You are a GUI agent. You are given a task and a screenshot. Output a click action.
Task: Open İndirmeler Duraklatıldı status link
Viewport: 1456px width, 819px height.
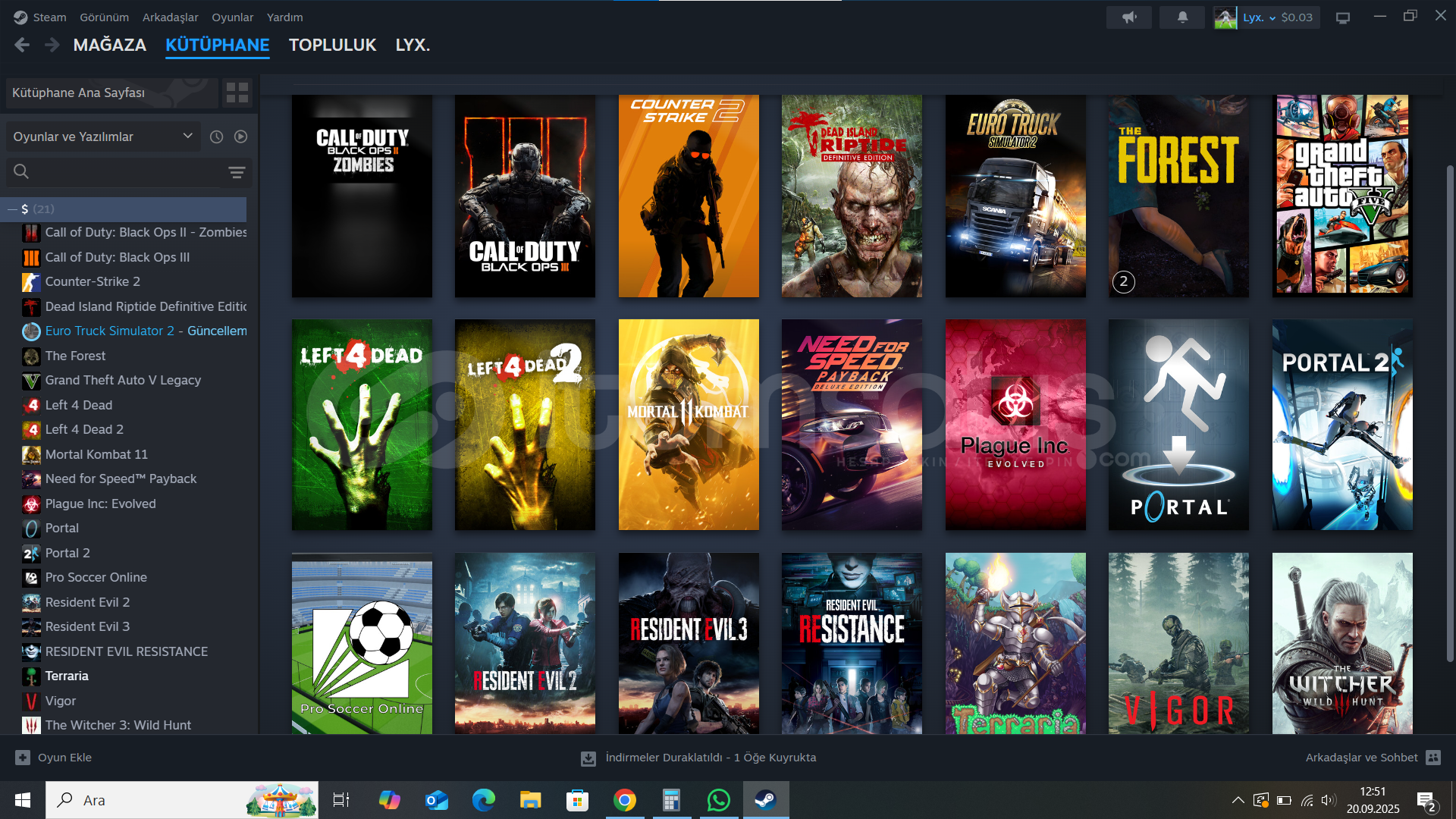coord(711,758)
